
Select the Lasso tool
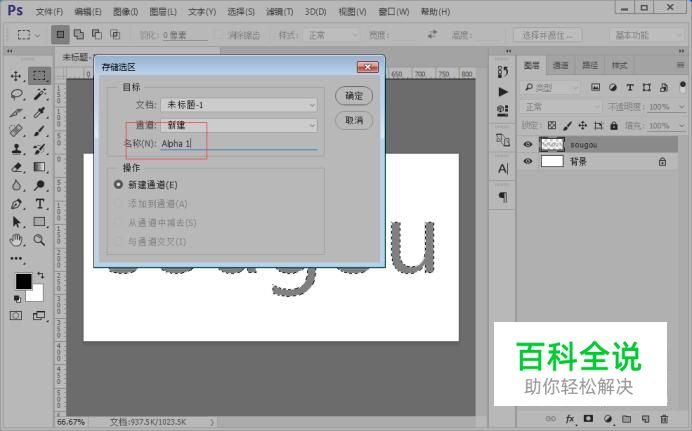tap(16, 94)
